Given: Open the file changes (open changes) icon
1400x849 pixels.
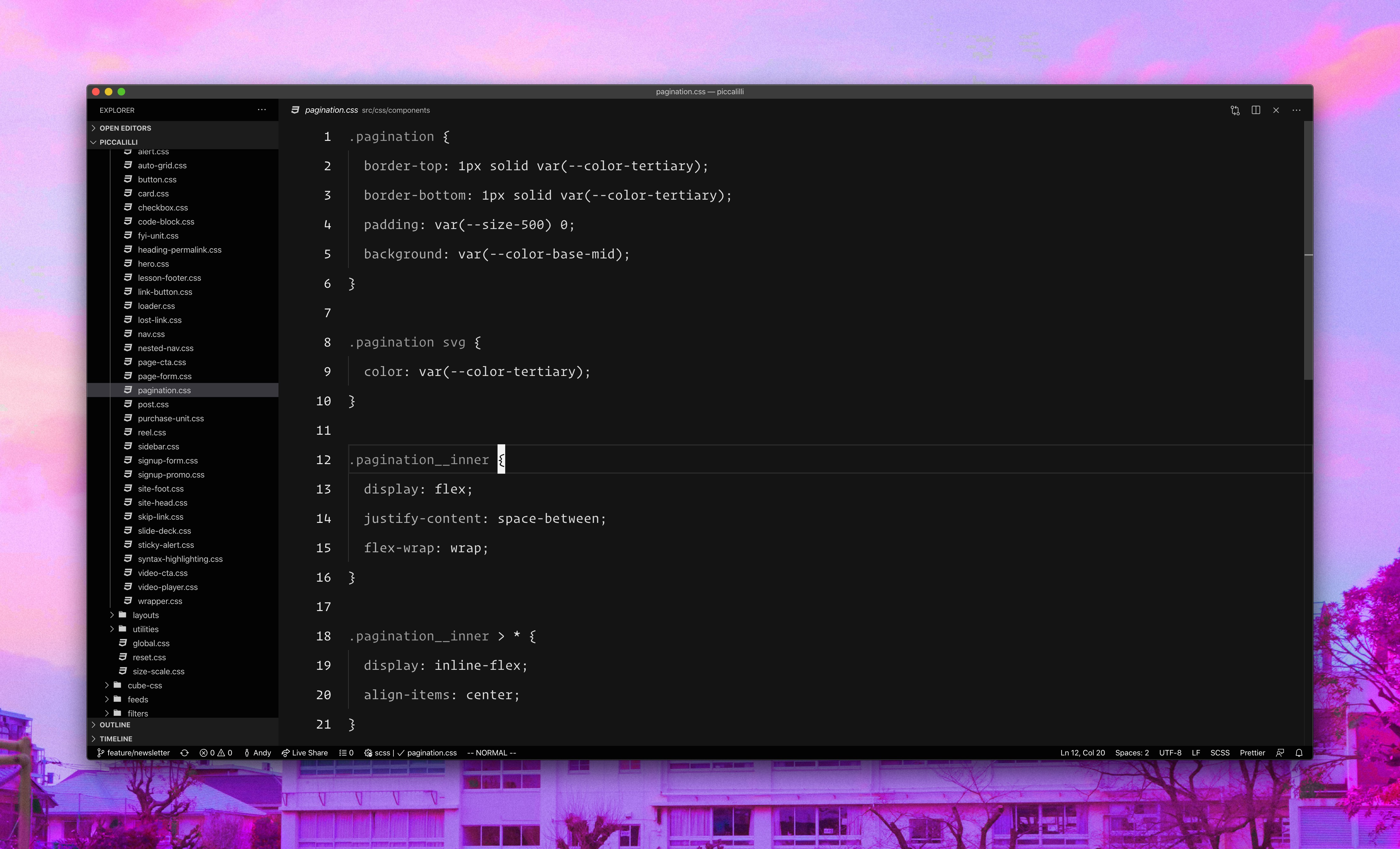Looking at the screenshot, I should point(1234,110).
